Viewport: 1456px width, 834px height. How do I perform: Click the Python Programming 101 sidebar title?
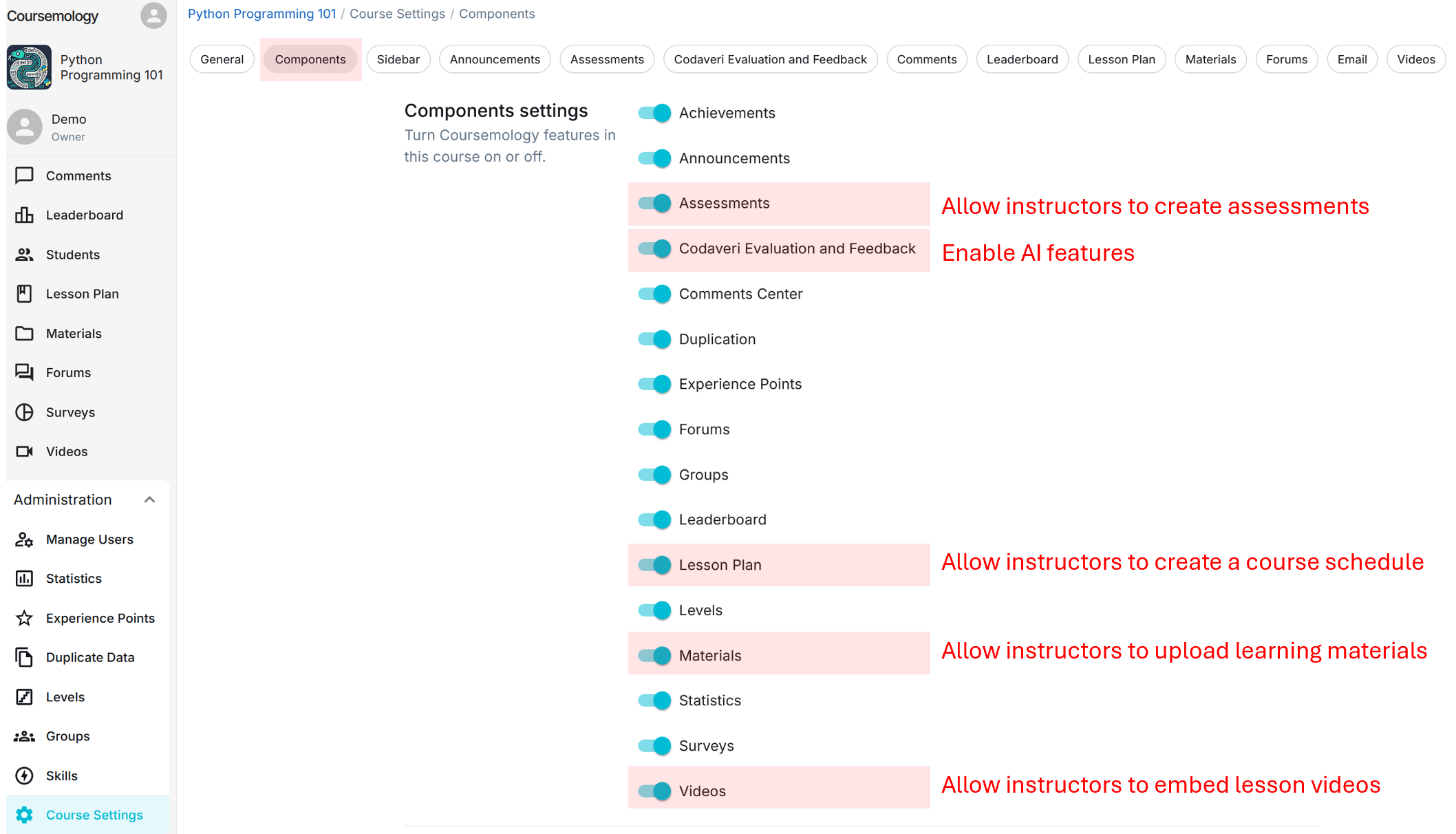(111, 67)
